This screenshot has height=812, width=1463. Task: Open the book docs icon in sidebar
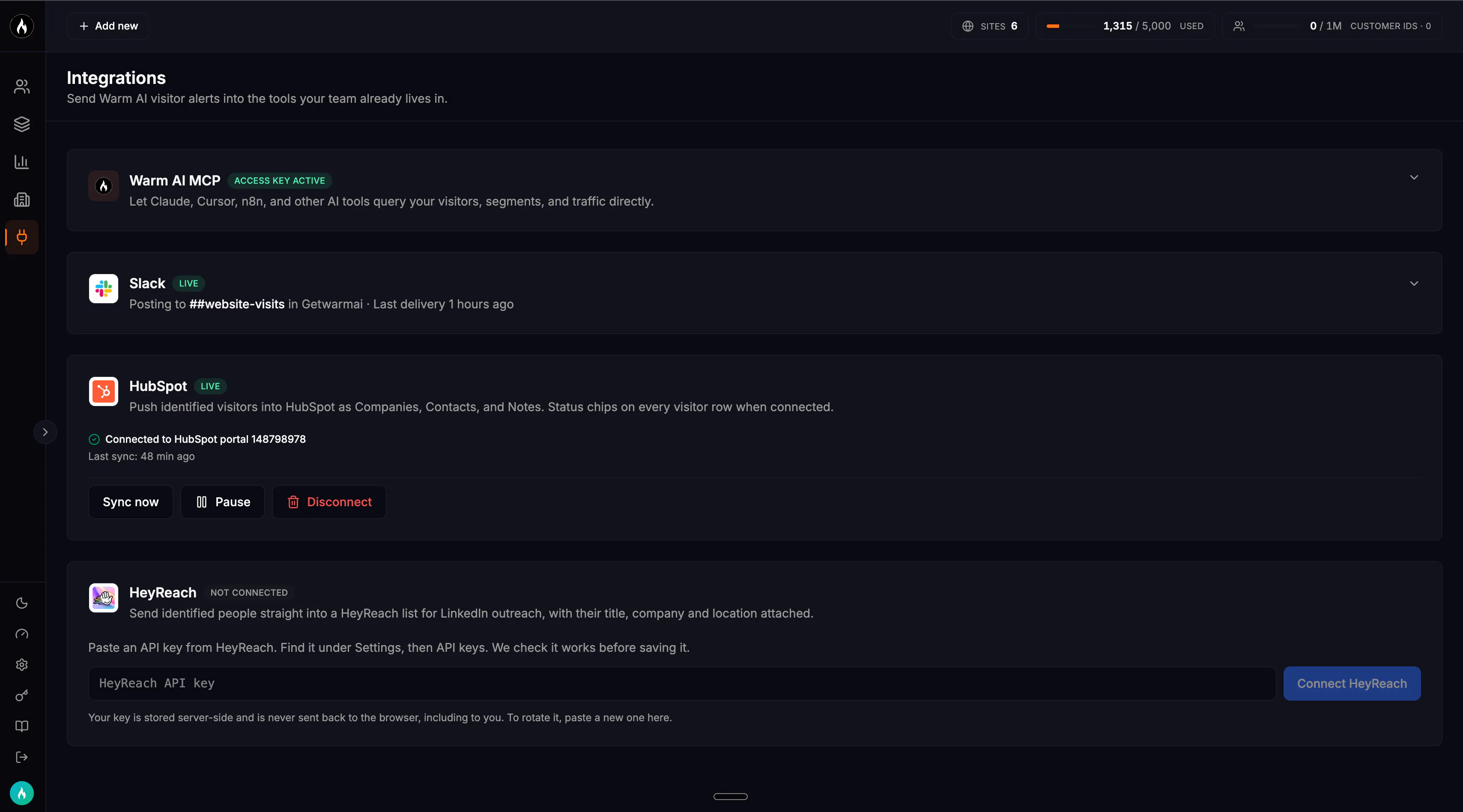(x=21, y=726)
